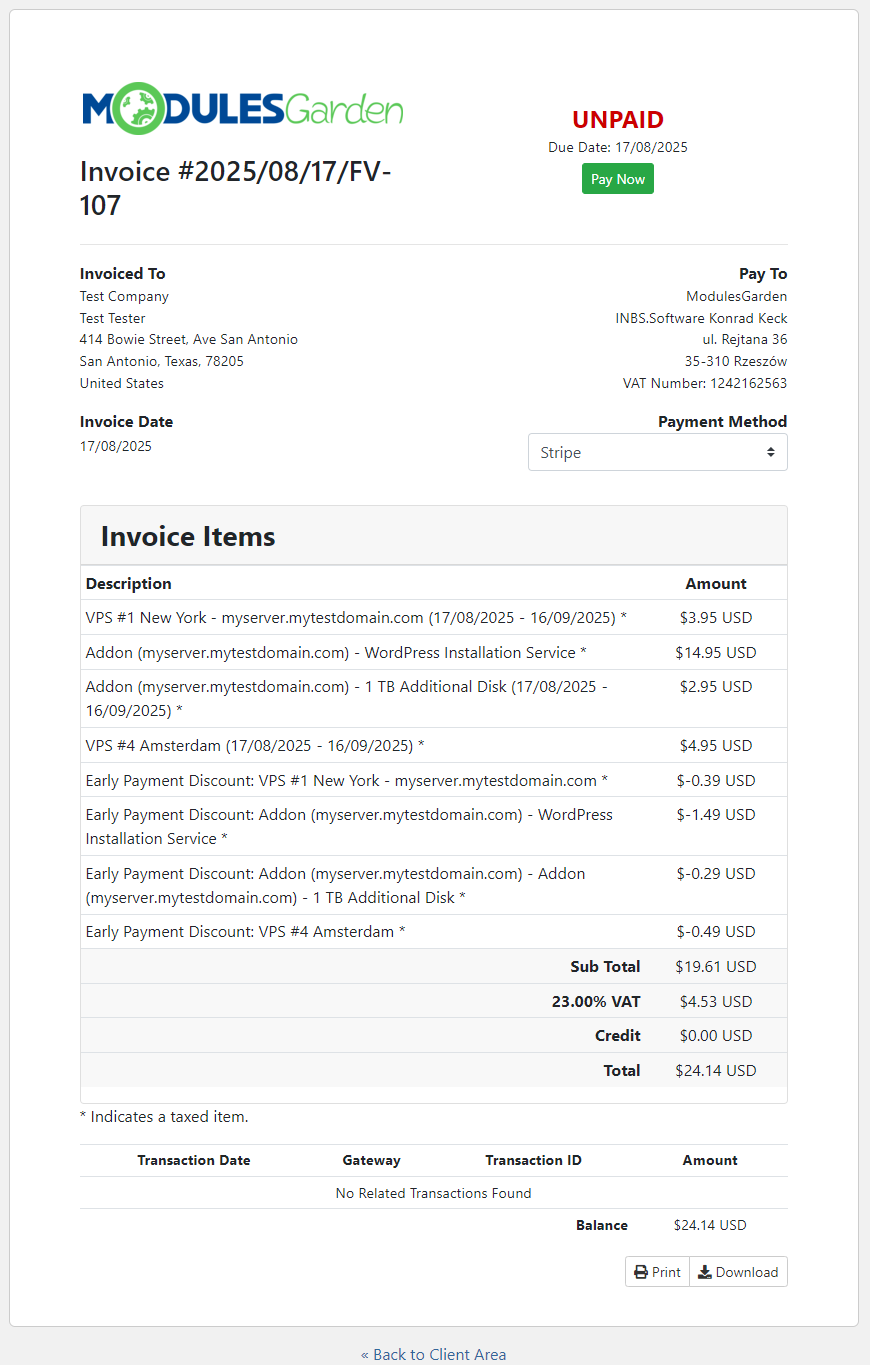This screenshot has width=870, height=1365.
Task: Click the Balance amount of $24.14 USD
Action: [x=710, y=1225]
